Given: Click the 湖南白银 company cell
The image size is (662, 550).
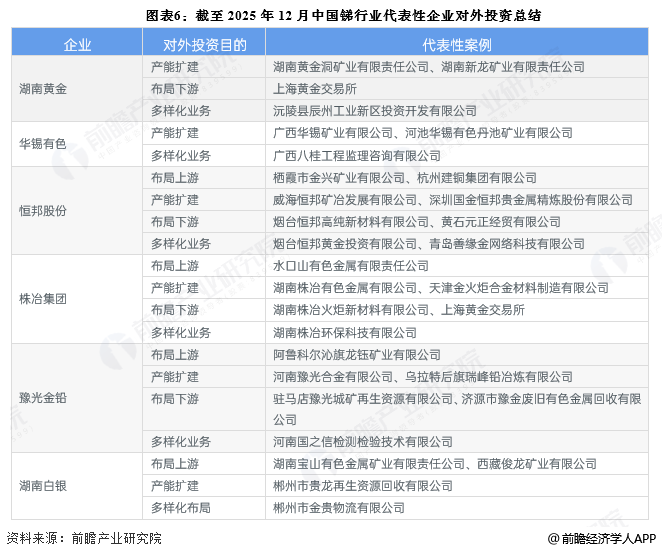Looking at the screenshot, I should pos(77,486).
